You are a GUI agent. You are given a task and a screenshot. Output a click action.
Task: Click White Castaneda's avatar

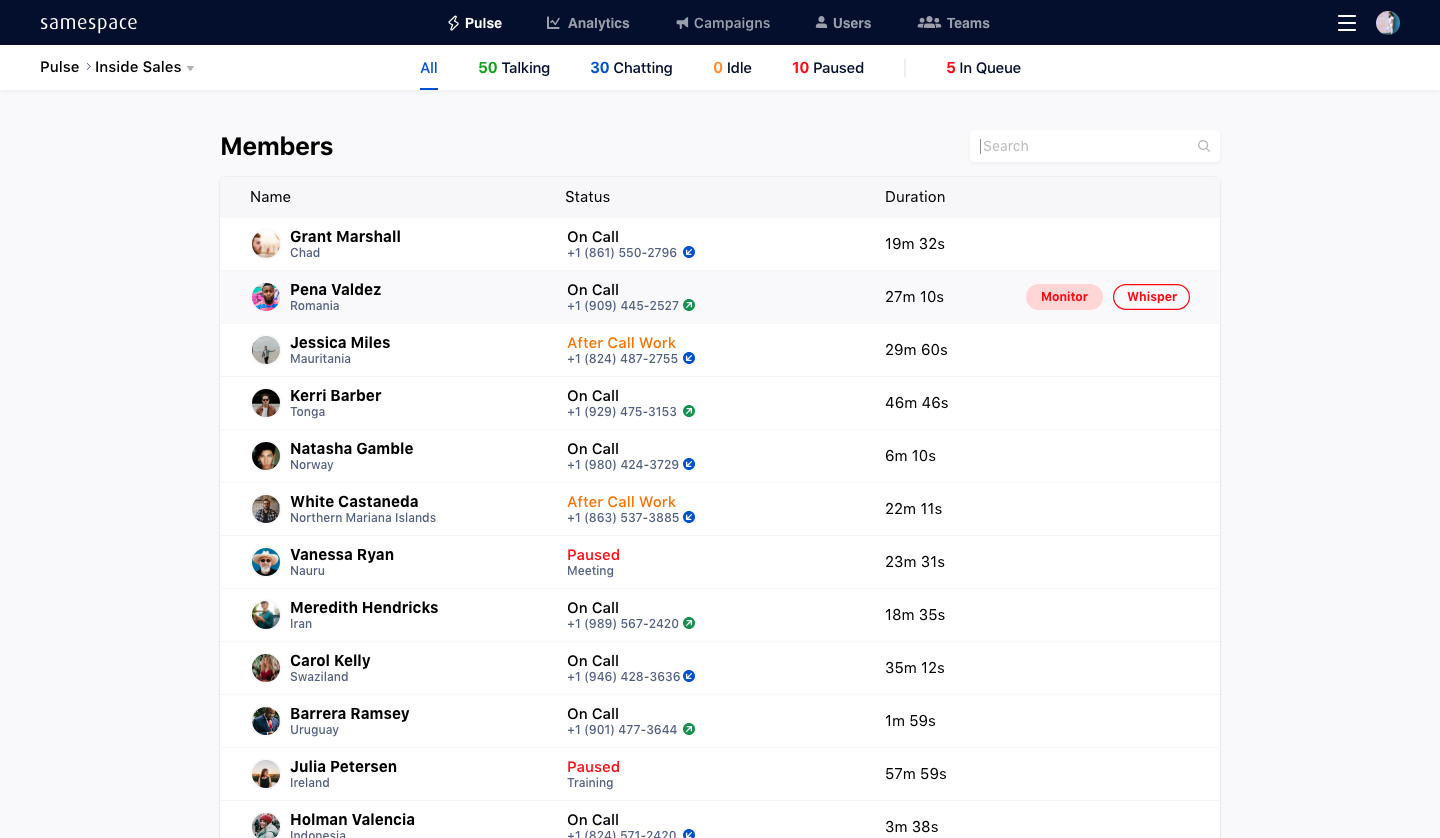[266, 509]
